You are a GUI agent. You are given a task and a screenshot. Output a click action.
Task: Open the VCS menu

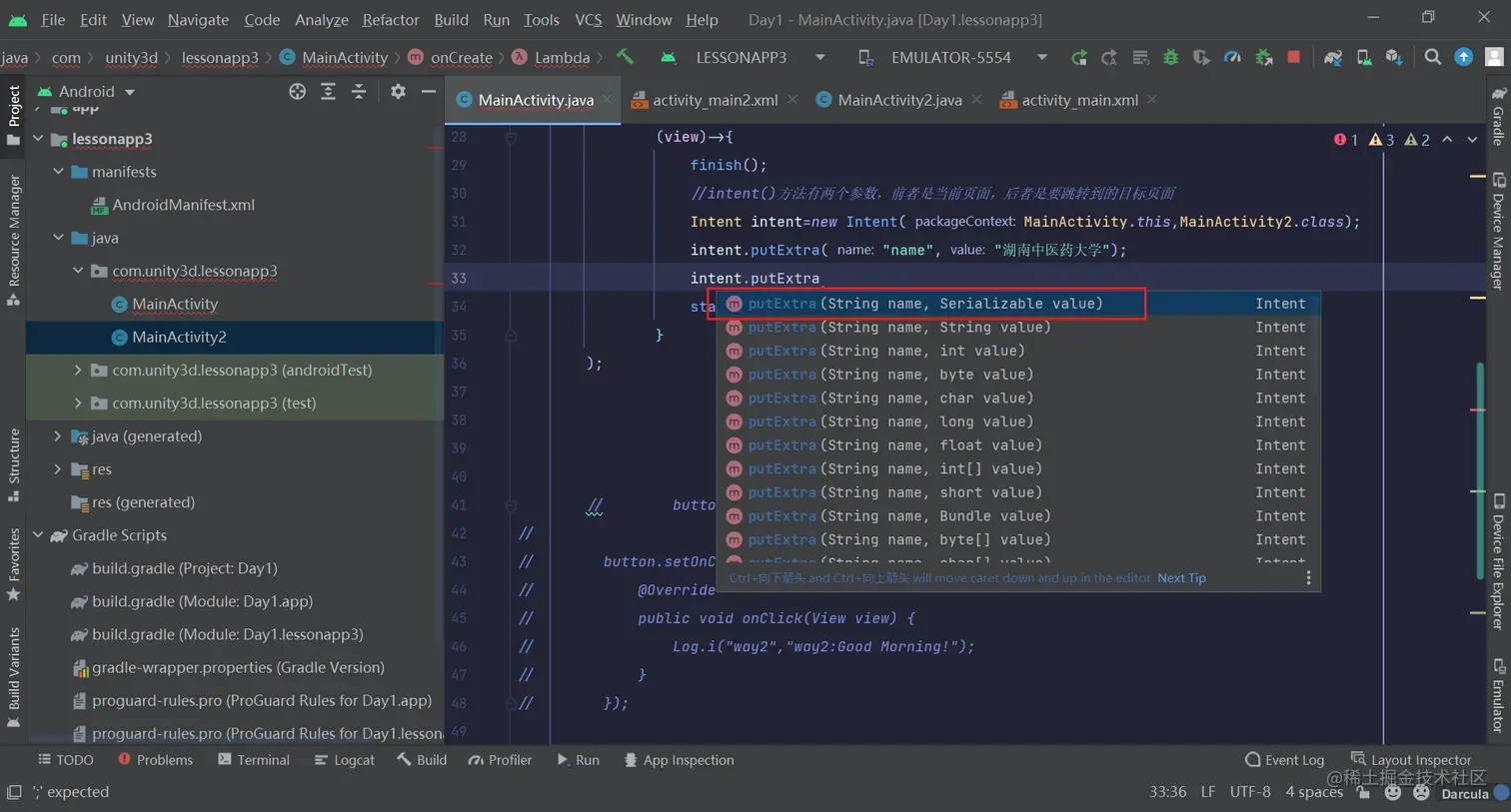click(x=589, y=19)
